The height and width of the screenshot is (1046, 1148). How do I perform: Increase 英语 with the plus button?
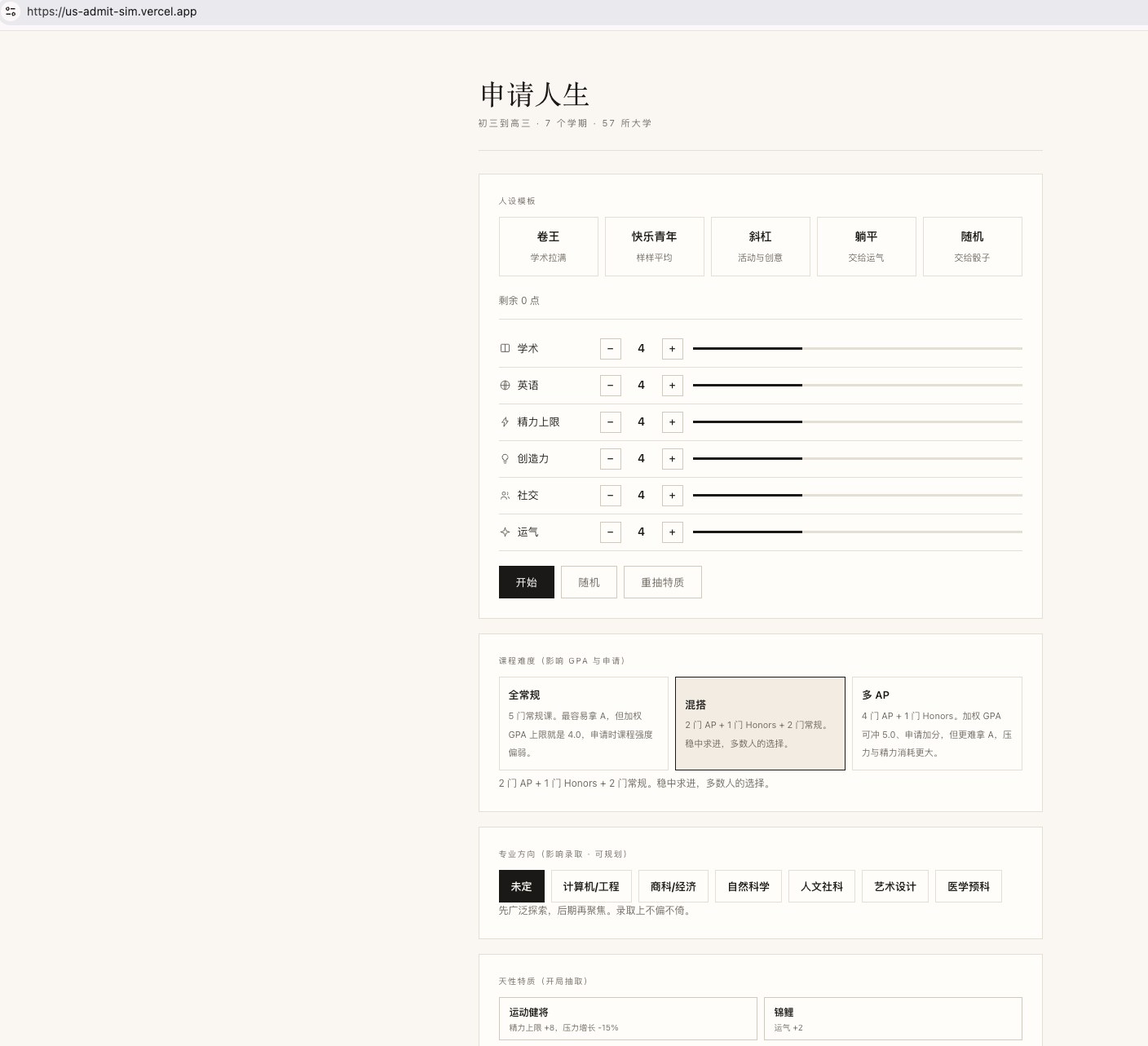[x=672, y=386]
